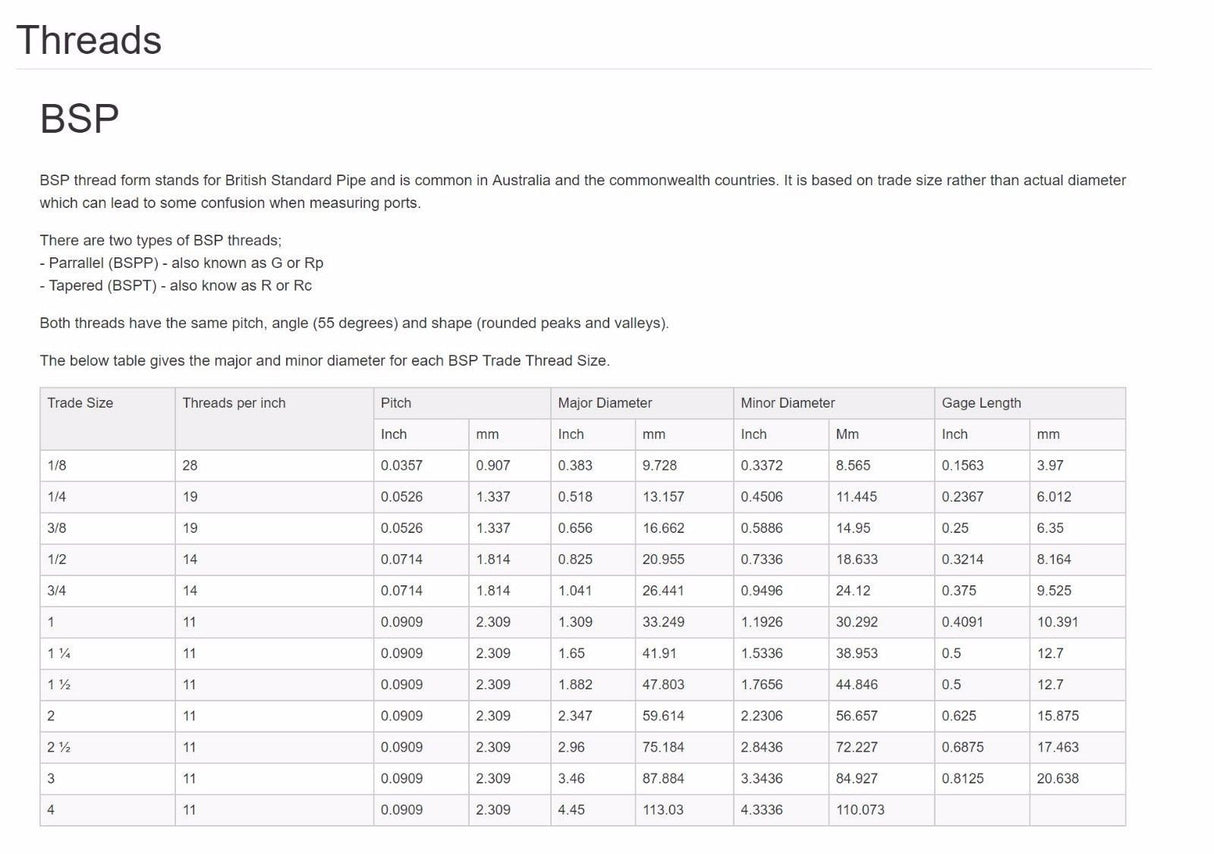
Task: Select the Major Diameter column header
Action: (x=605, y=403)
